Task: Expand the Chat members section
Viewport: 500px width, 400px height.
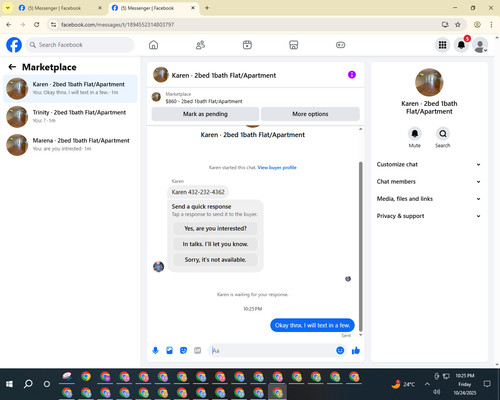Action: click(429, 182)
